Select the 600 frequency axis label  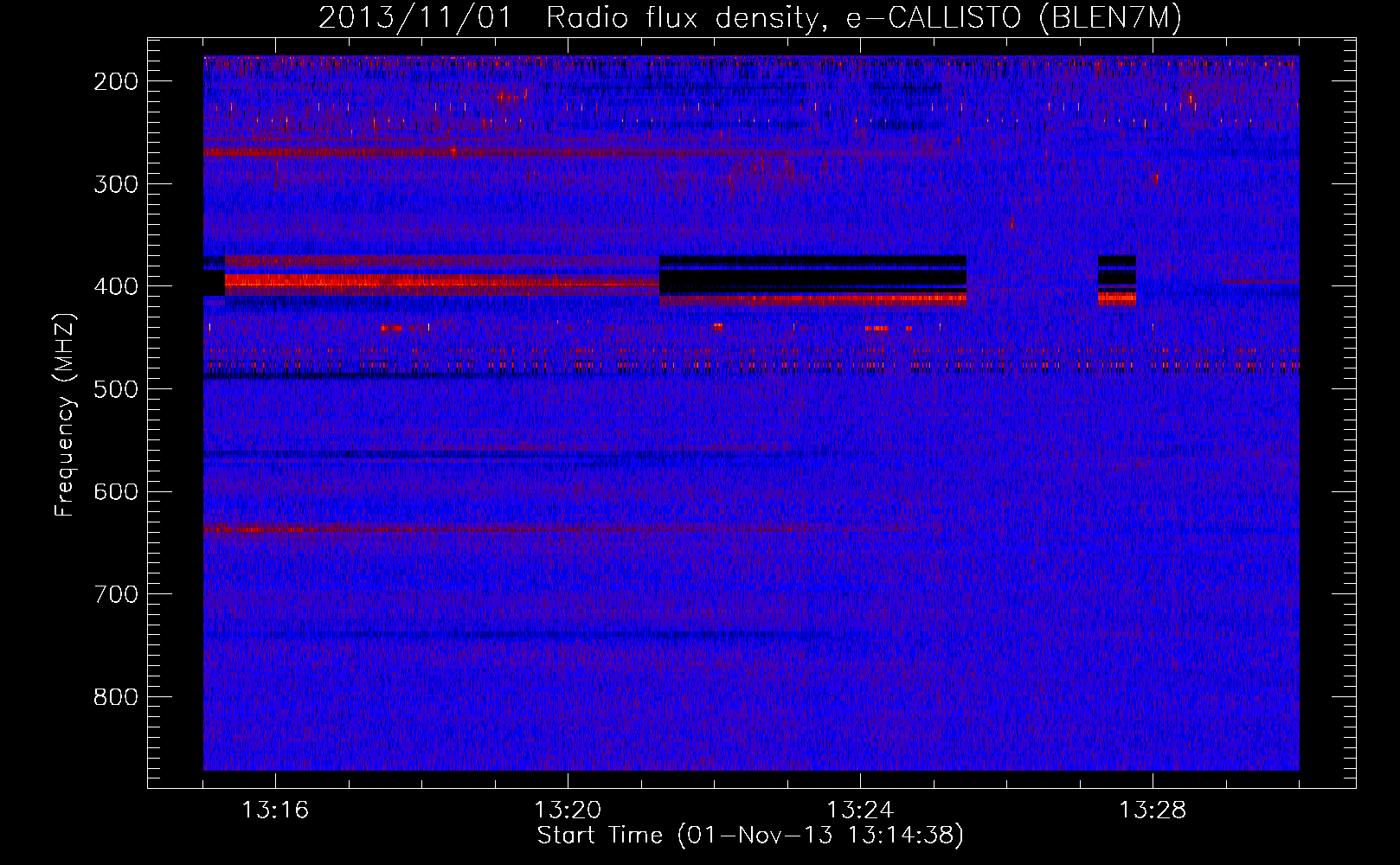click(116, 491)
